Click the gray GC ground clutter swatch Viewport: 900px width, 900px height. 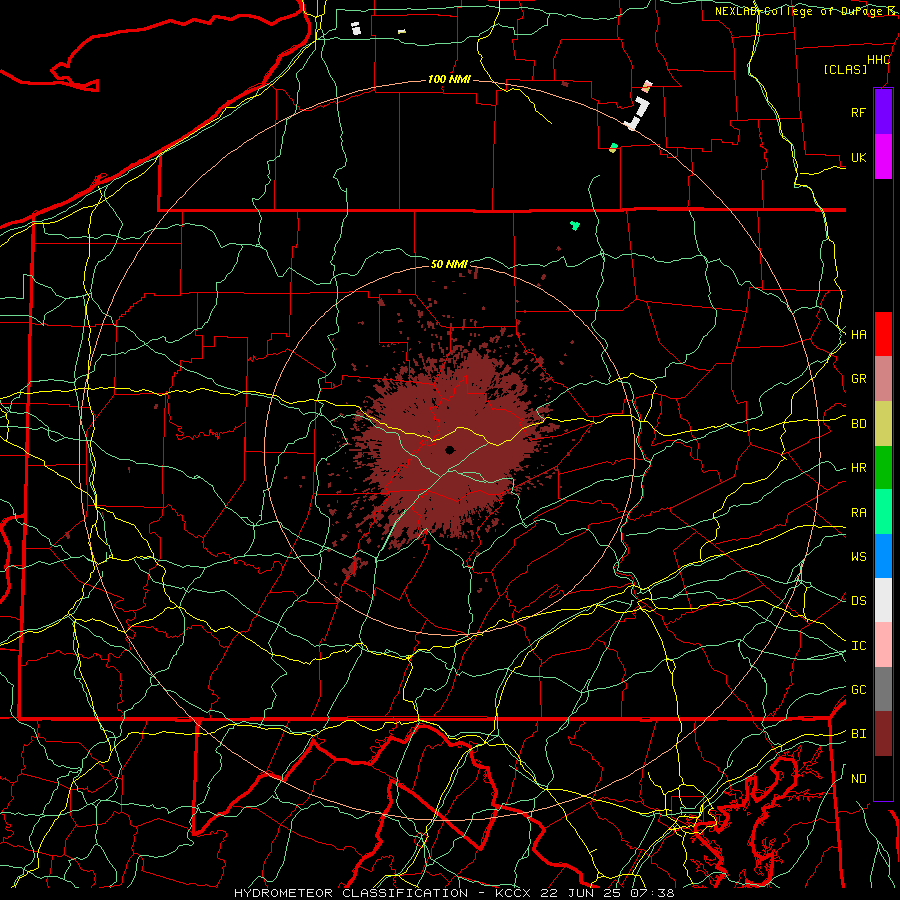click(x=883, y=689)
